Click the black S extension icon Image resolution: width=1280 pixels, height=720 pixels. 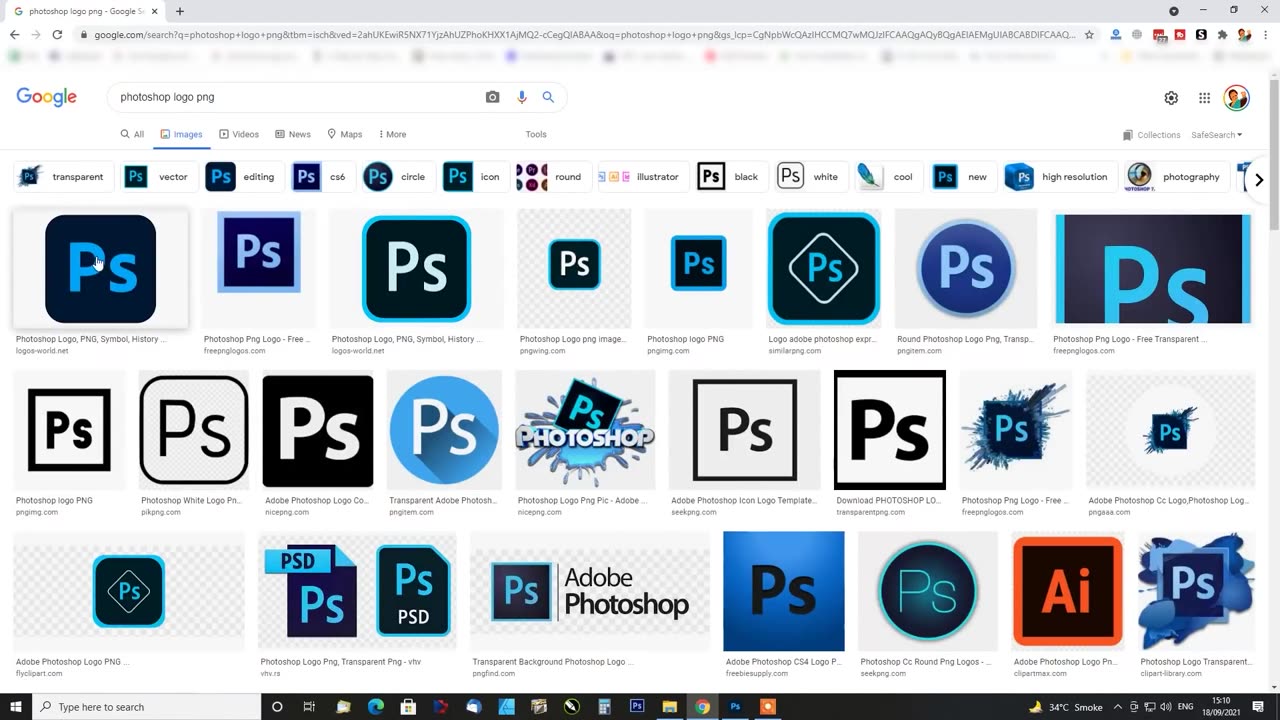click(x=1201, y=35)
